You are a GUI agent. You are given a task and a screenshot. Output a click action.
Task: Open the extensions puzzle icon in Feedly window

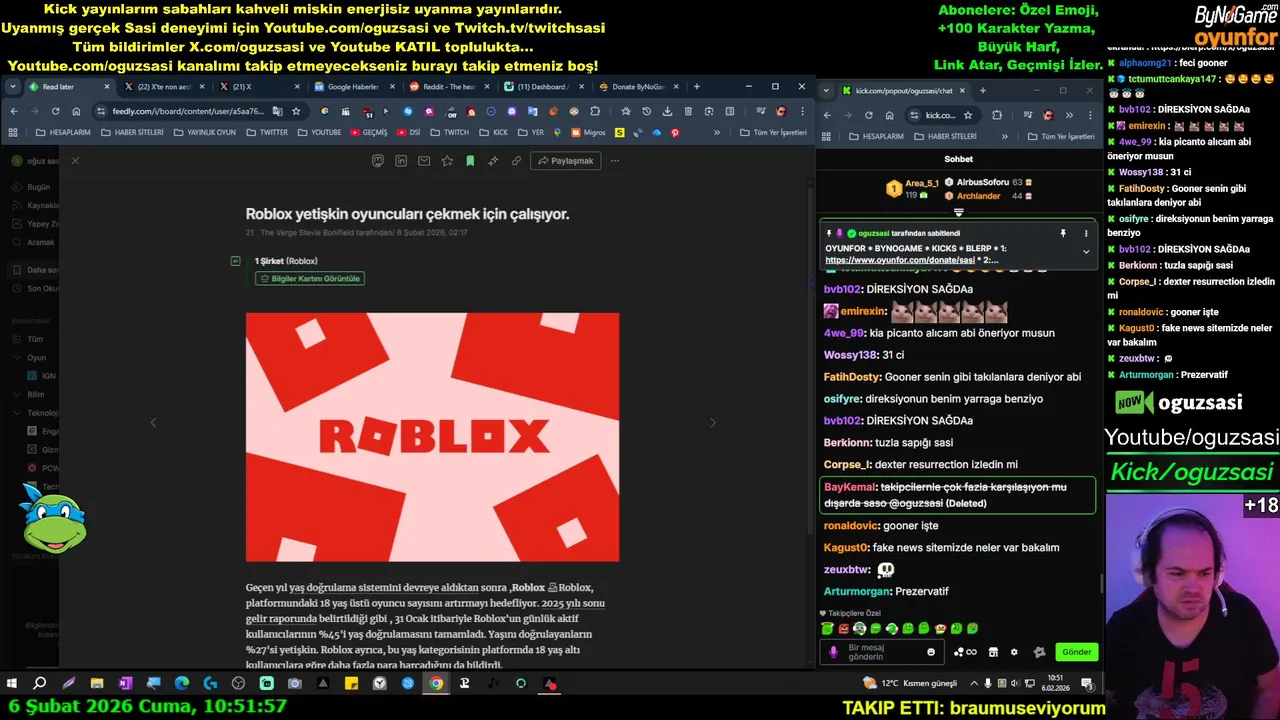[x=595, y=111]
